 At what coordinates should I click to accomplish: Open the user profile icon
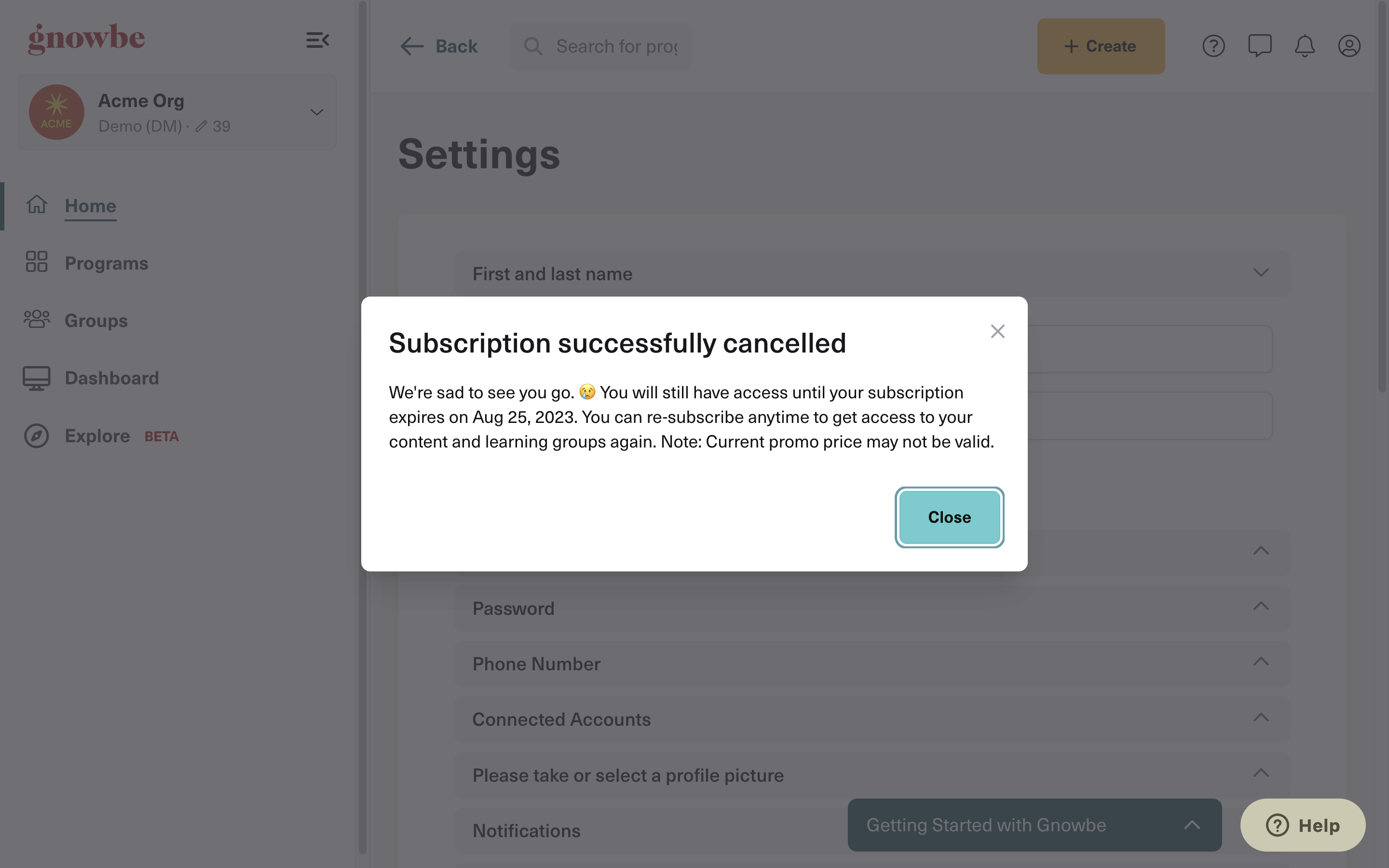1349,46
